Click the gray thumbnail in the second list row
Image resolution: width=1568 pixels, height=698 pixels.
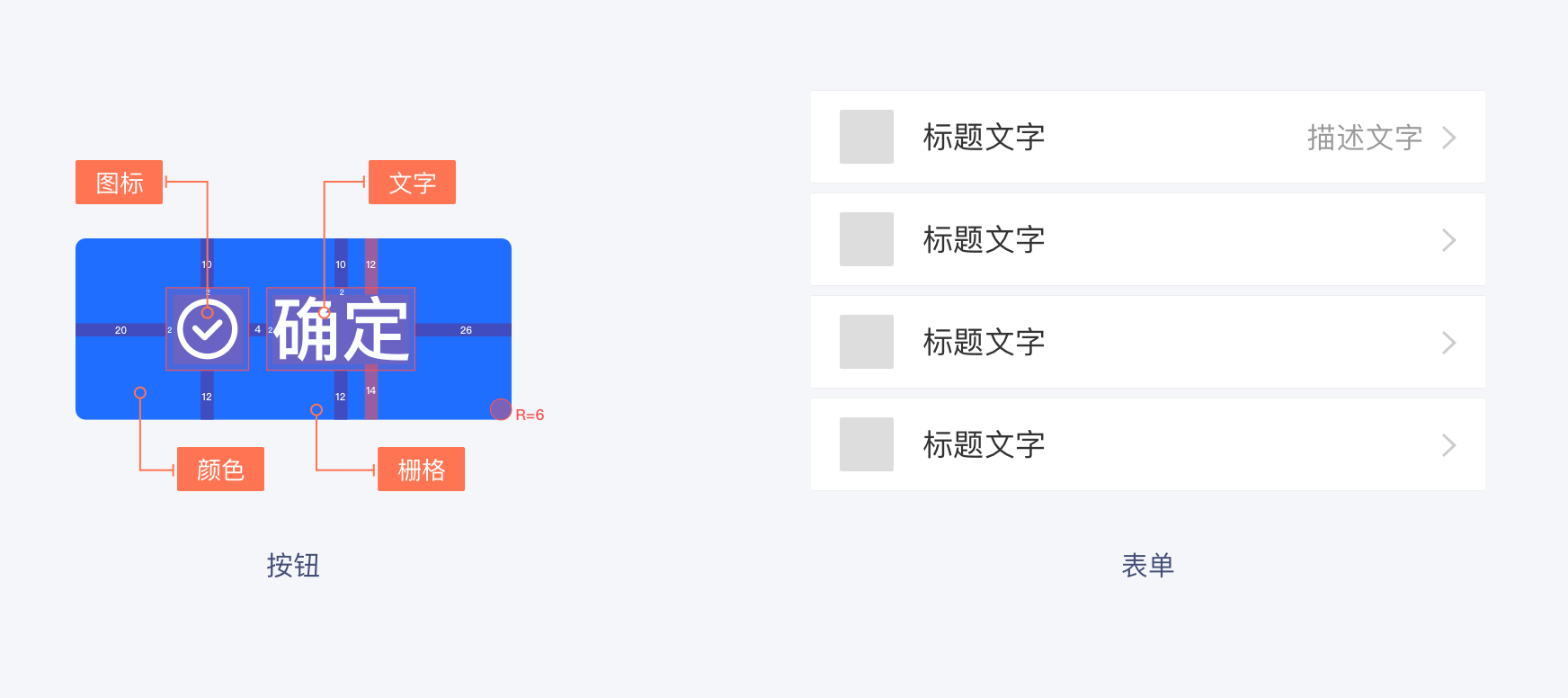point(867,239)
